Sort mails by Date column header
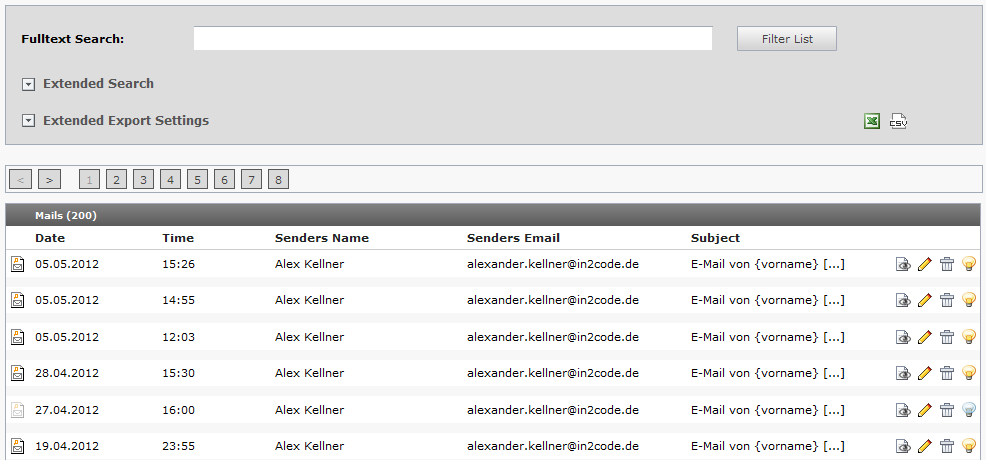Screen dimensions: 986x460 [50, 238]
